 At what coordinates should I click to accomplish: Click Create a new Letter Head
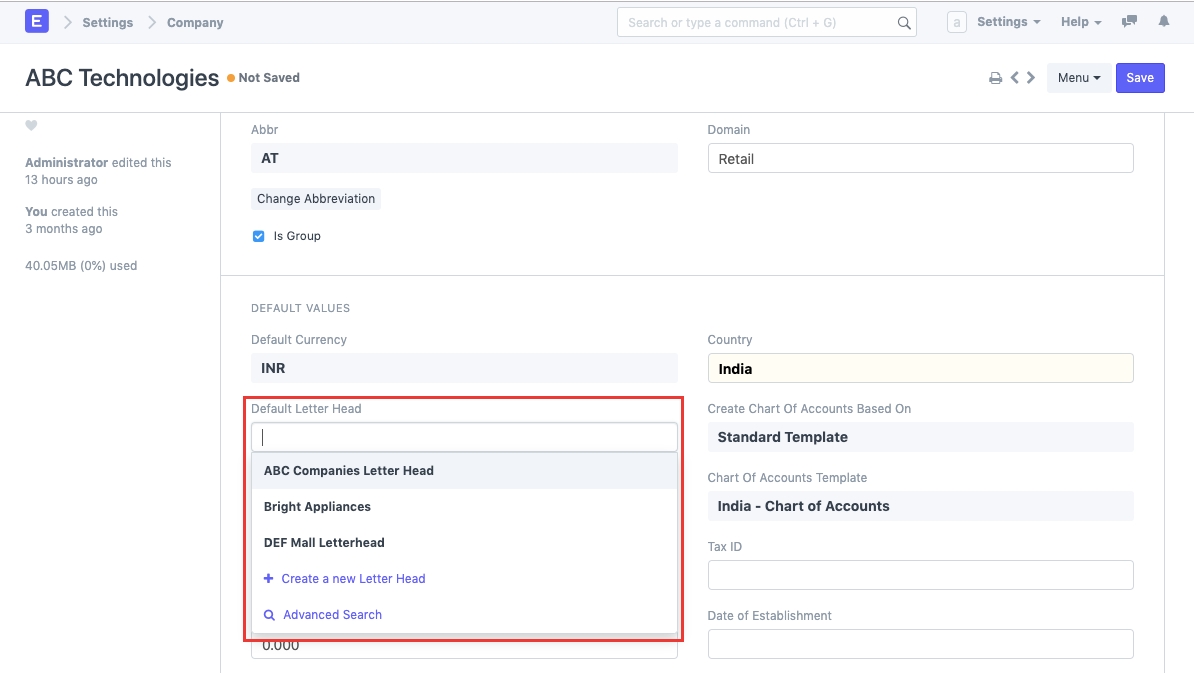(x=352, y=579)
